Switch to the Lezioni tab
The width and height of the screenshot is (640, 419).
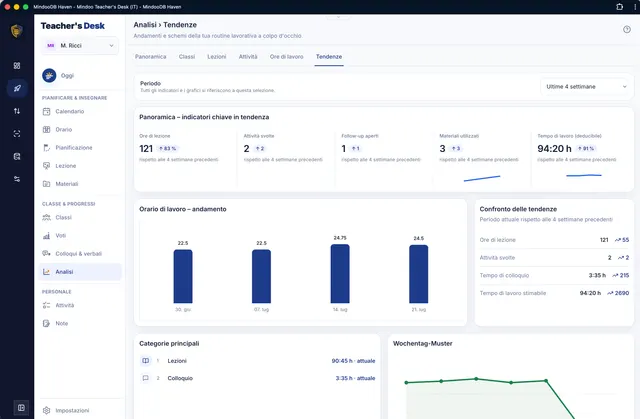[x=217, y=57]
